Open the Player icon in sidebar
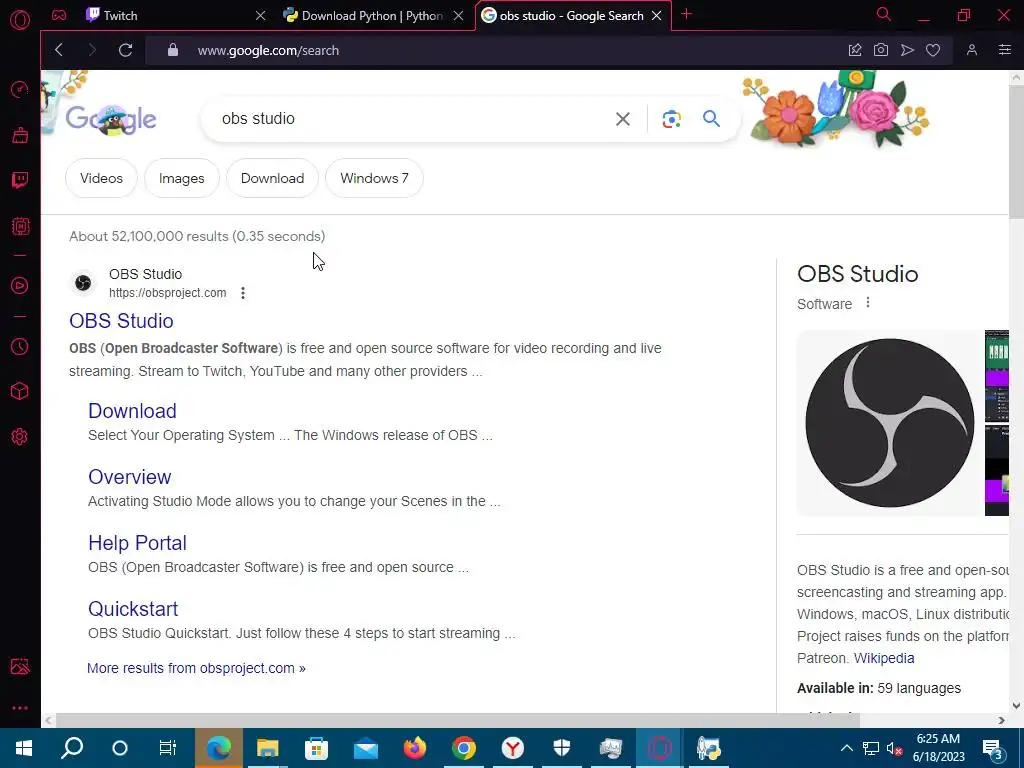The width and height of the screenshot is (1024, 768). click(20, 285)
